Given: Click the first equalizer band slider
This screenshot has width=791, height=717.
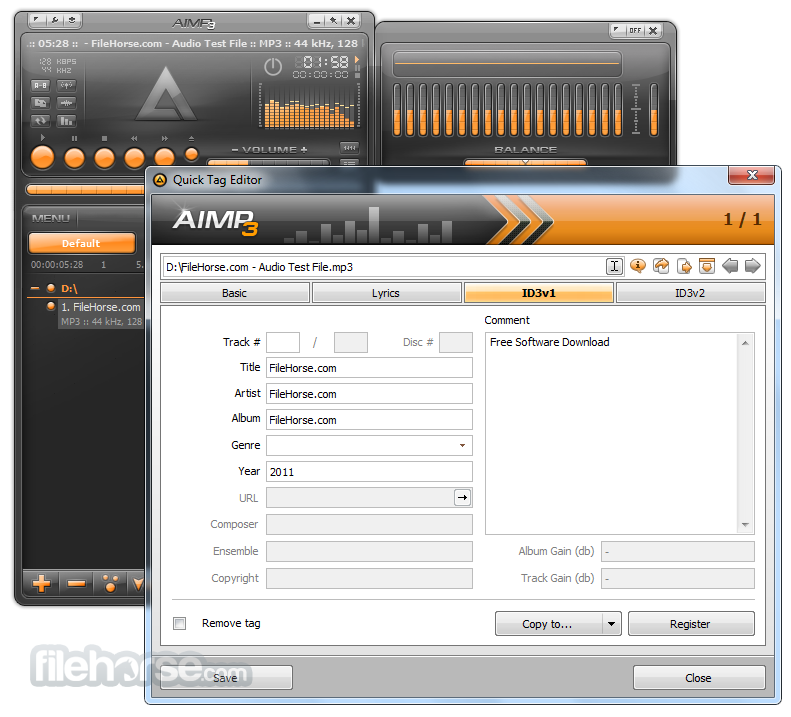Looking at the screenshot, I should point(397,110).
